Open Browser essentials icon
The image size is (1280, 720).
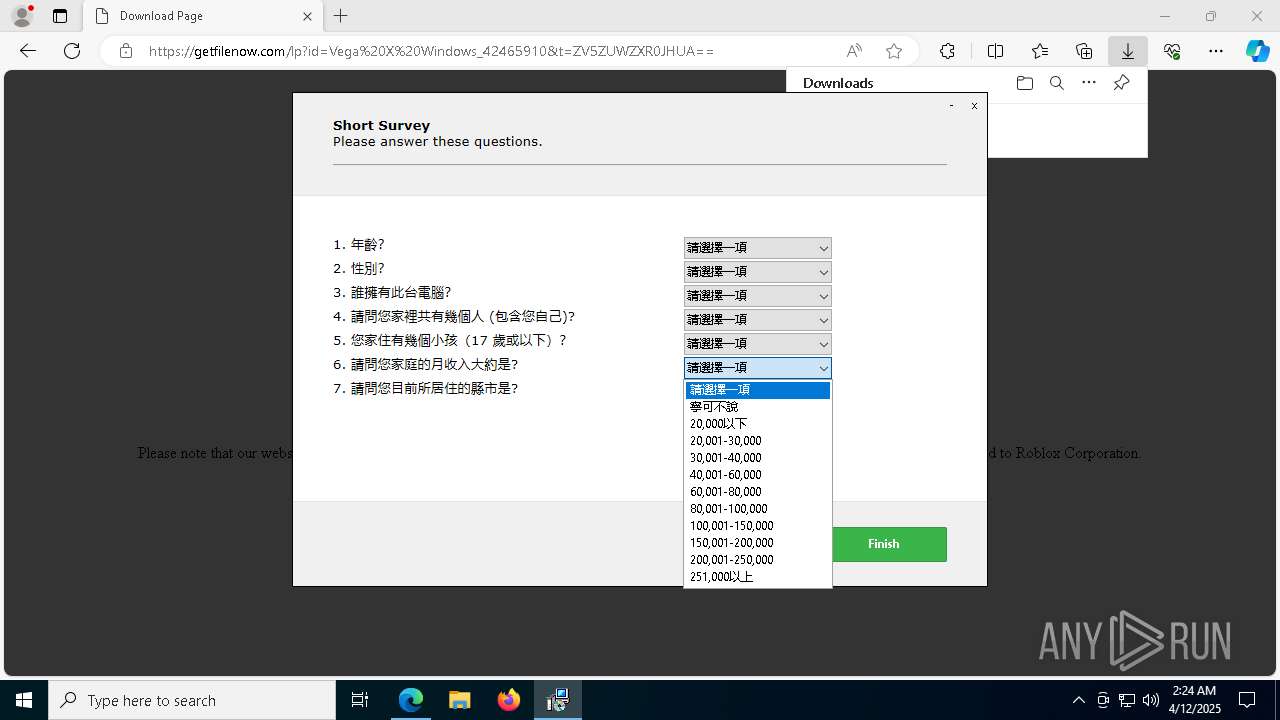[1172, 51]
